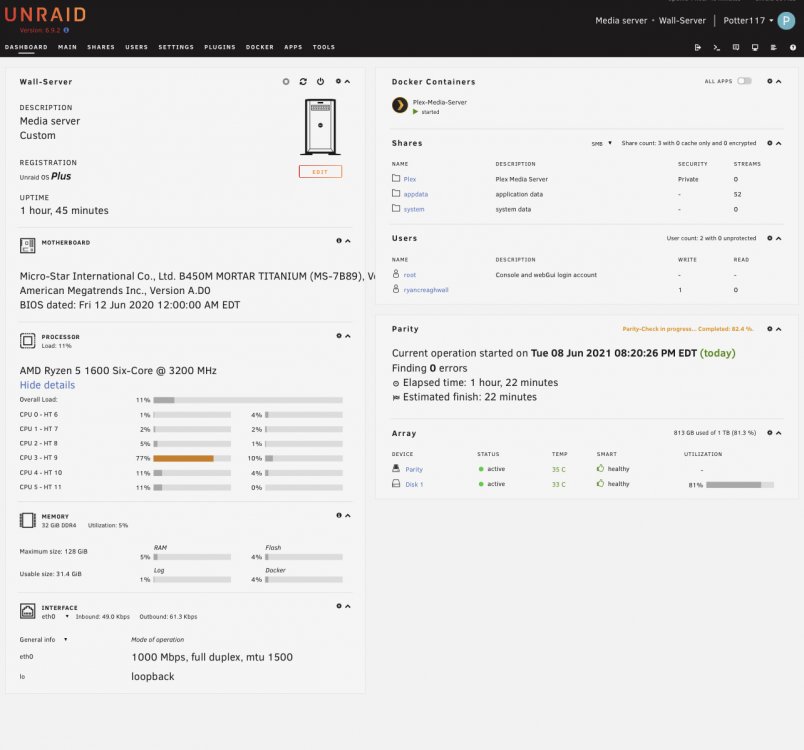Click the Stop array icon in Wall-Server panel
804x750 pixels.
(x=286, y=82)
